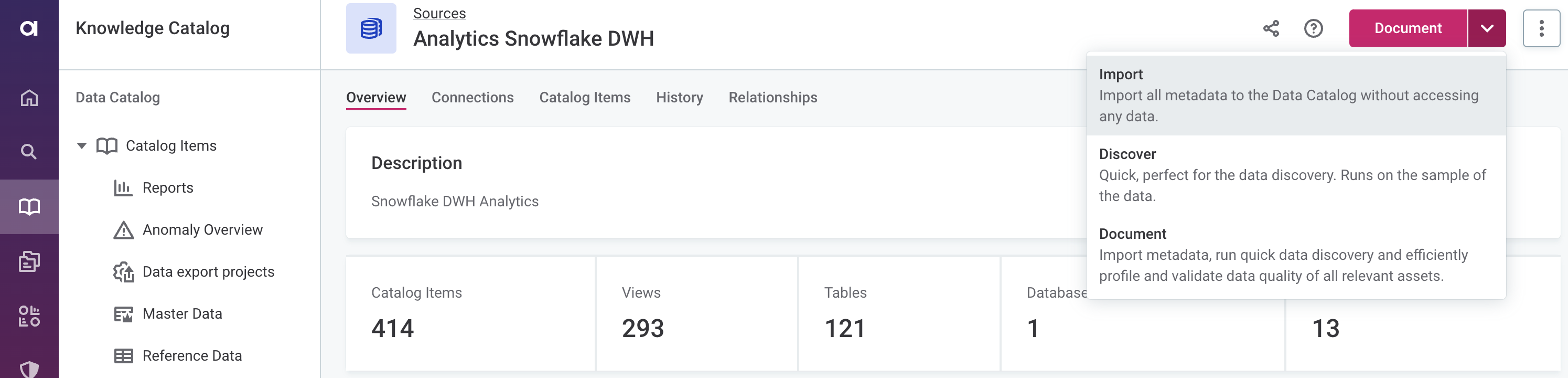The height and width of the screenshot is (378, 1568).
Task: Select the Document option in the dropdown list
Action: pos(1295,255)
